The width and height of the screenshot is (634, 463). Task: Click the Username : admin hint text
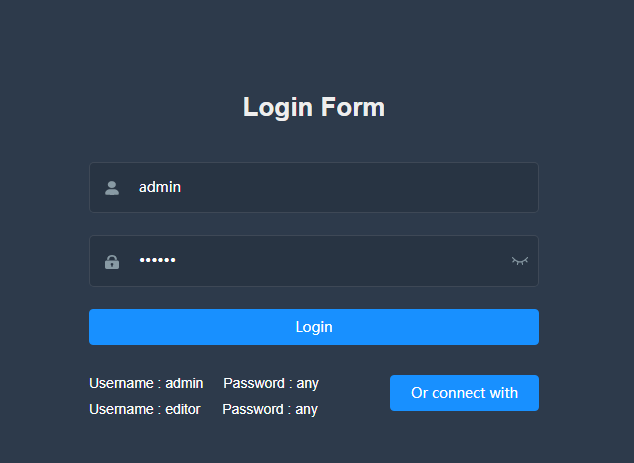(146, 383)
